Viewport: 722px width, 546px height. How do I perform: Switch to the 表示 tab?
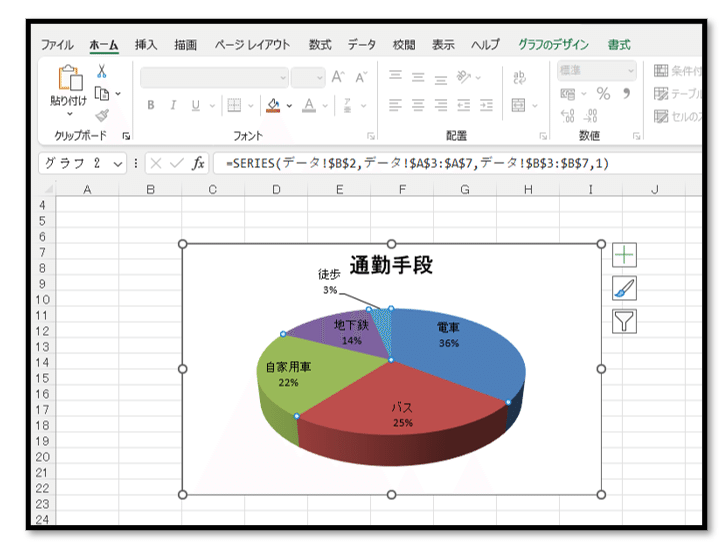443,45
